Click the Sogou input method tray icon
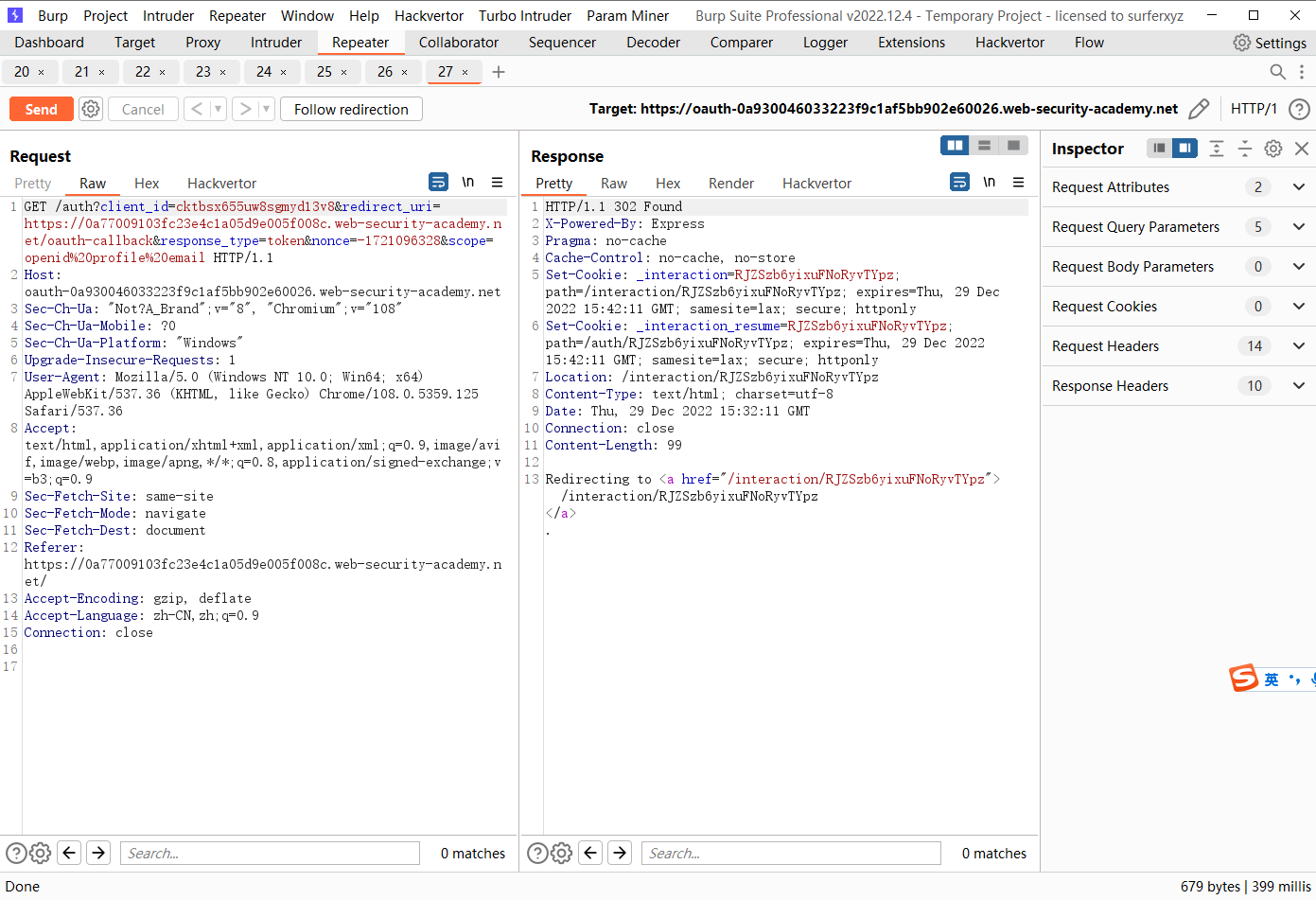This screenshot has height=900, width=1316. coord(1244,679)
